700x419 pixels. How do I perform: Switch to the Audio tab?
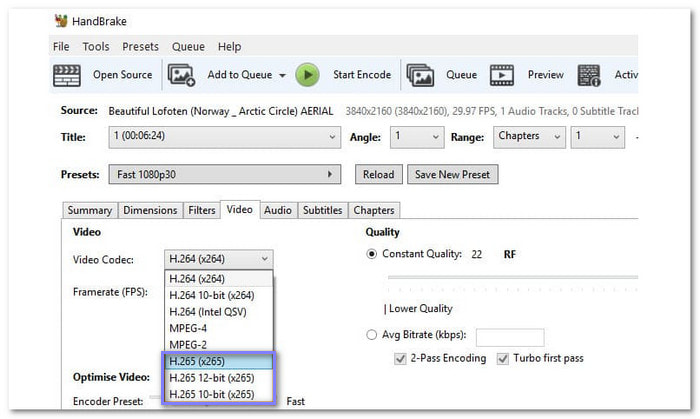(277, 210)
